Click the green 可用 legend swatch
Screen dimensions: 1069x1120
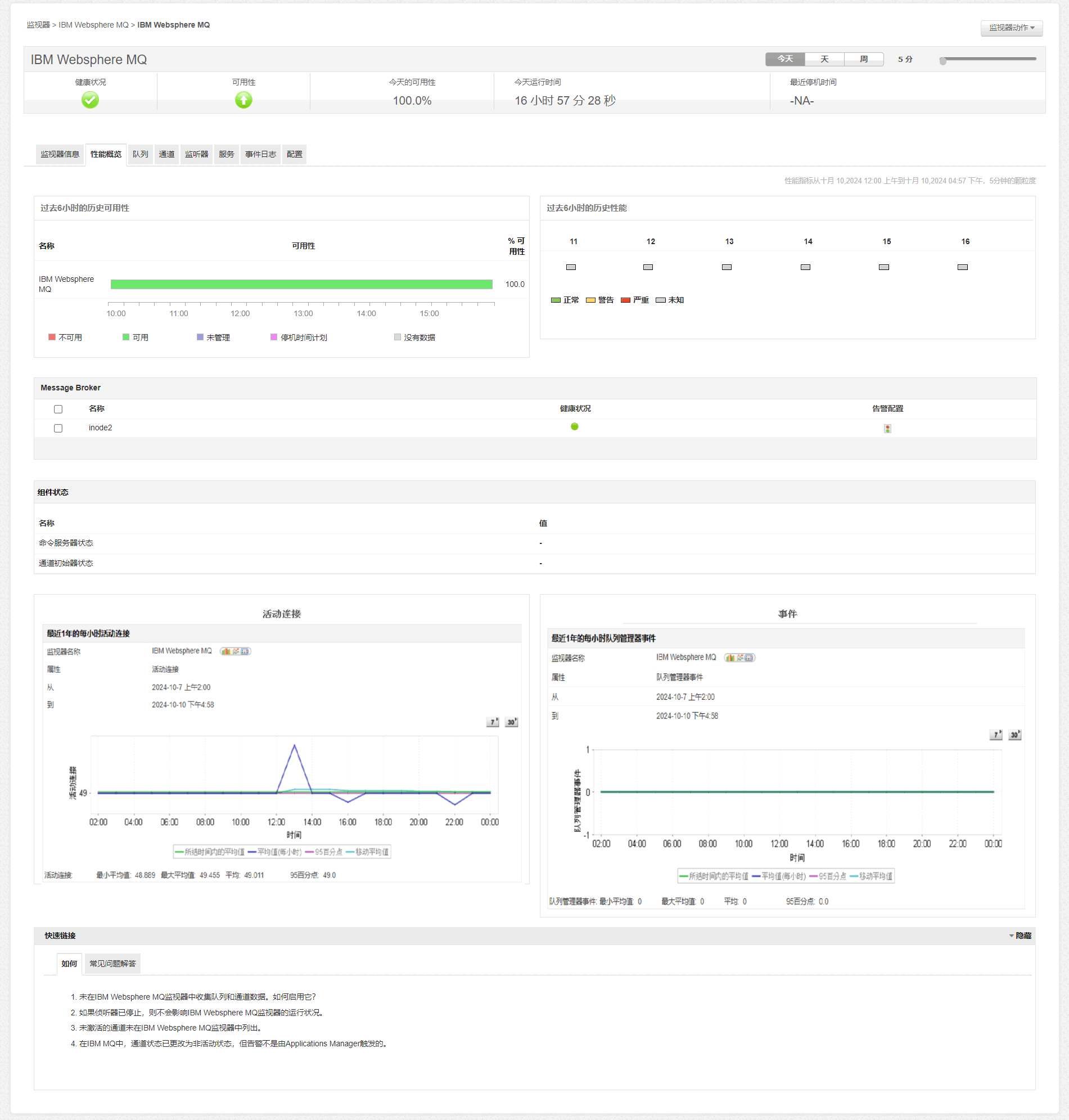[126, 338]
